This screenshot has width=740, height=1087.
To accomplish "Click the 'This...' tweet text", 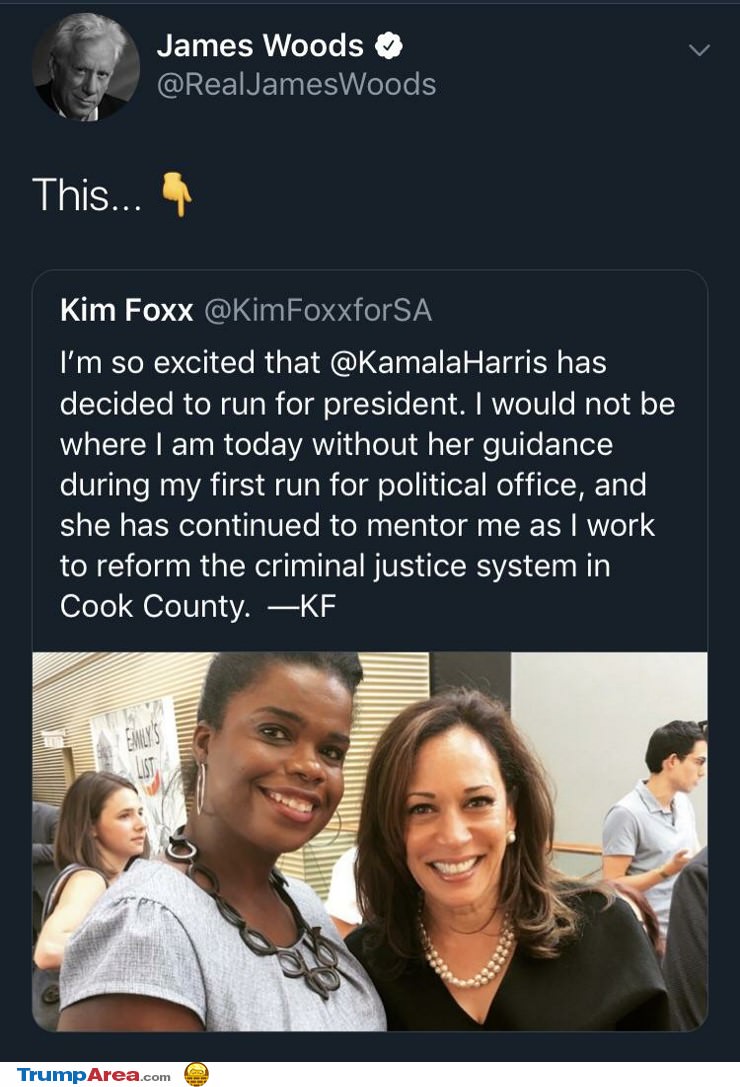I will 87,194.
